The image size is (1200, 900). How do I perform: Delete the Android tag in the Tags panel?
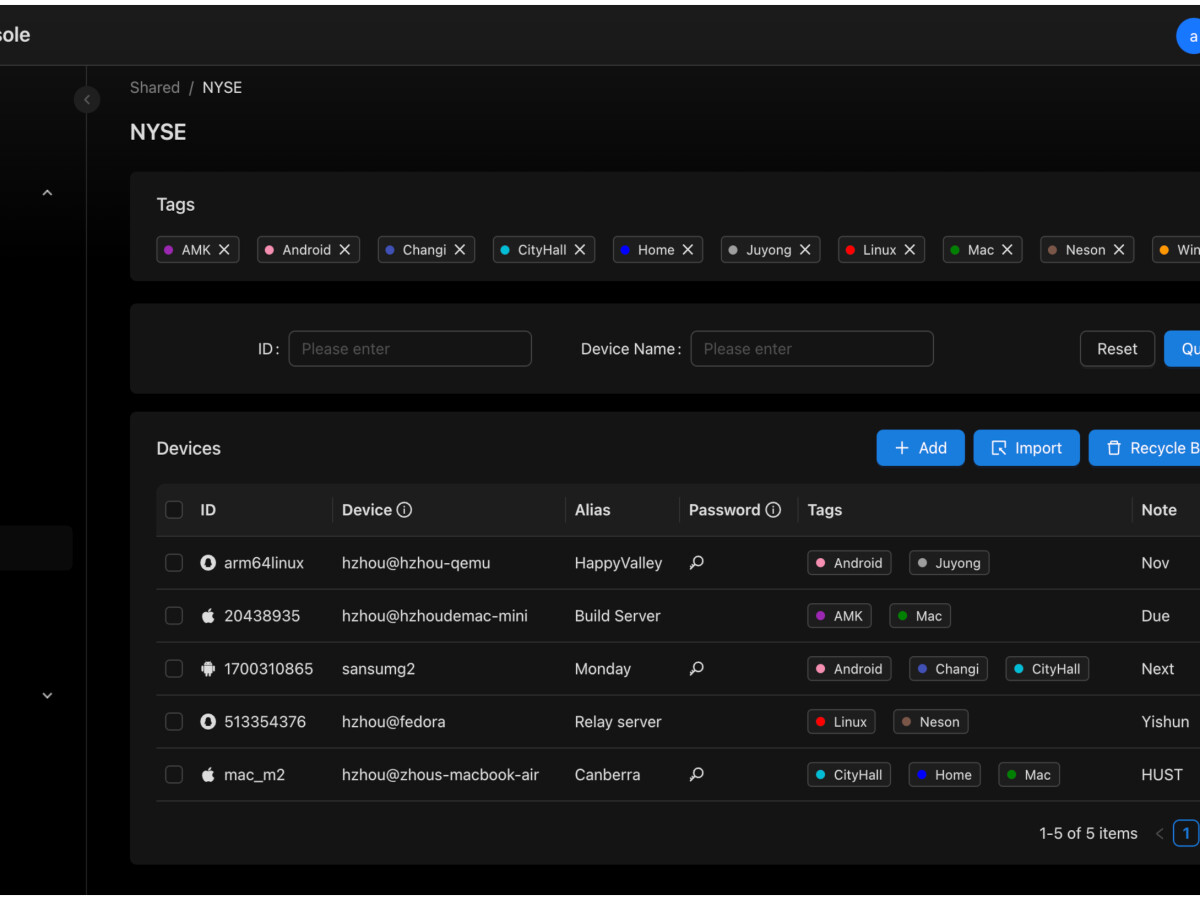point(345,250)
